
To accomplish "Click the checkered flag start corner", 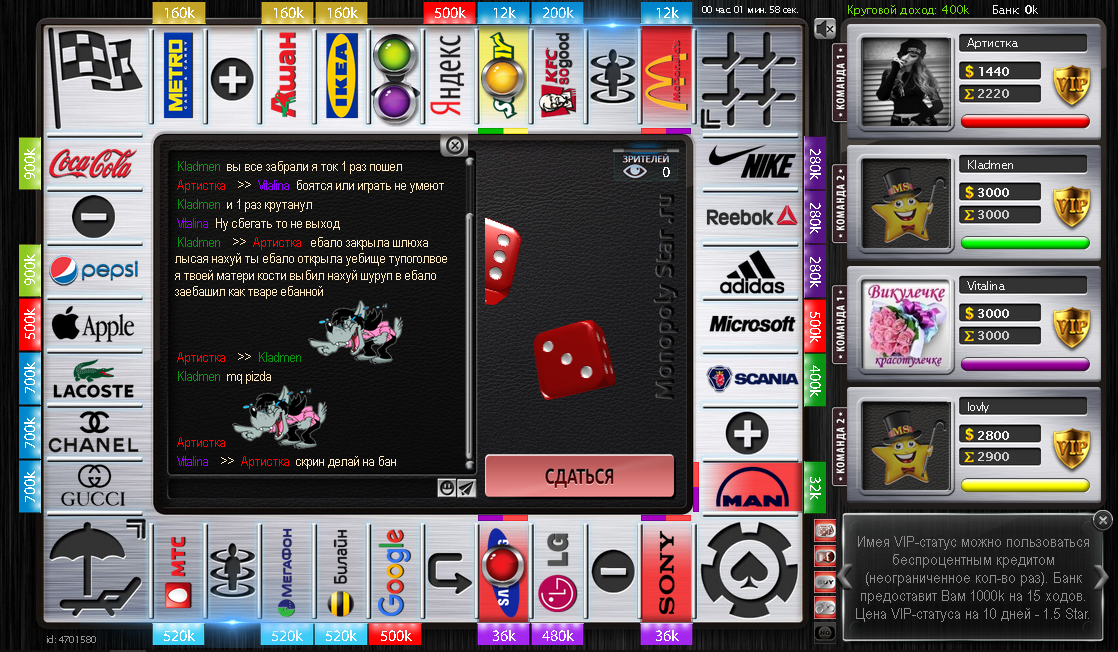I will (95, 77).
